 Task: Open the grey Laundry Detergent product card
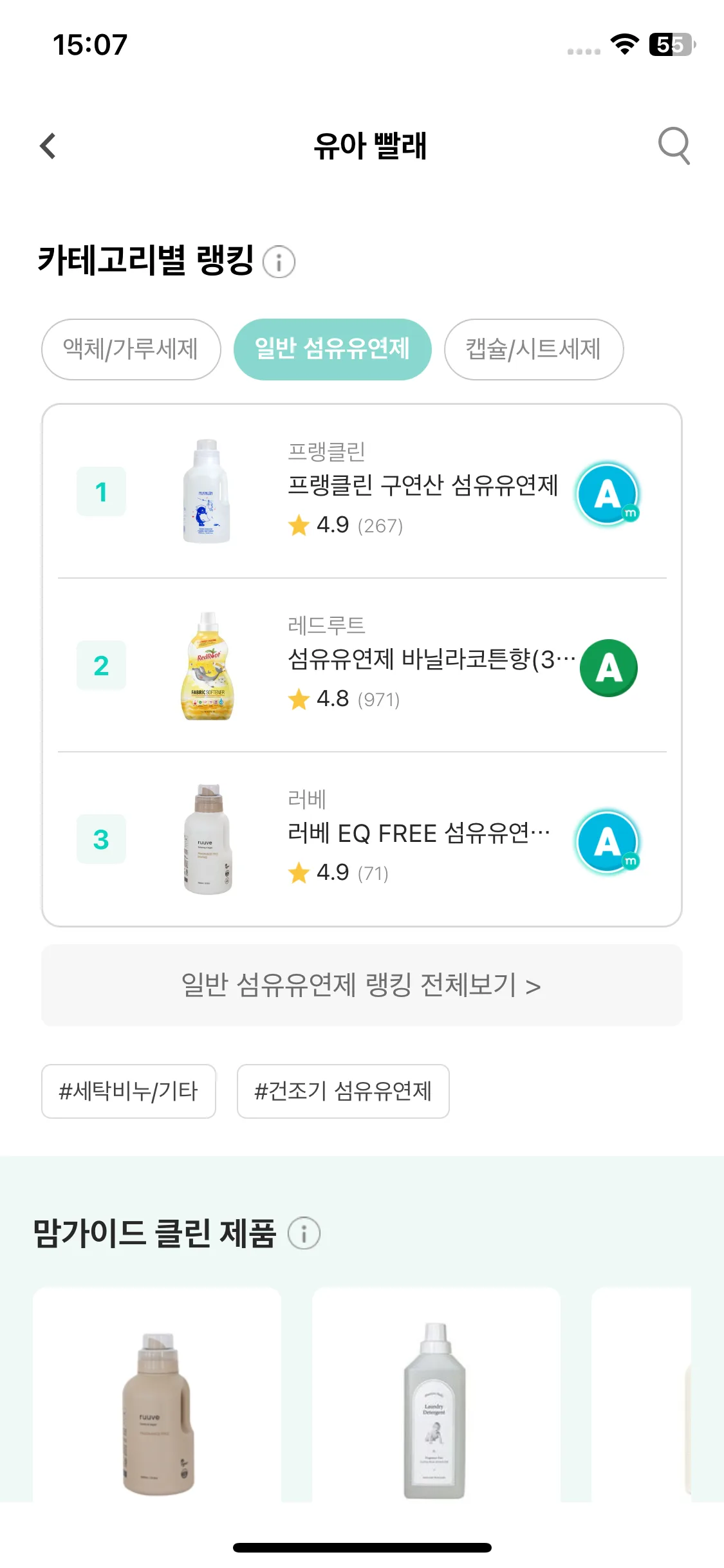coord(436,1395)
